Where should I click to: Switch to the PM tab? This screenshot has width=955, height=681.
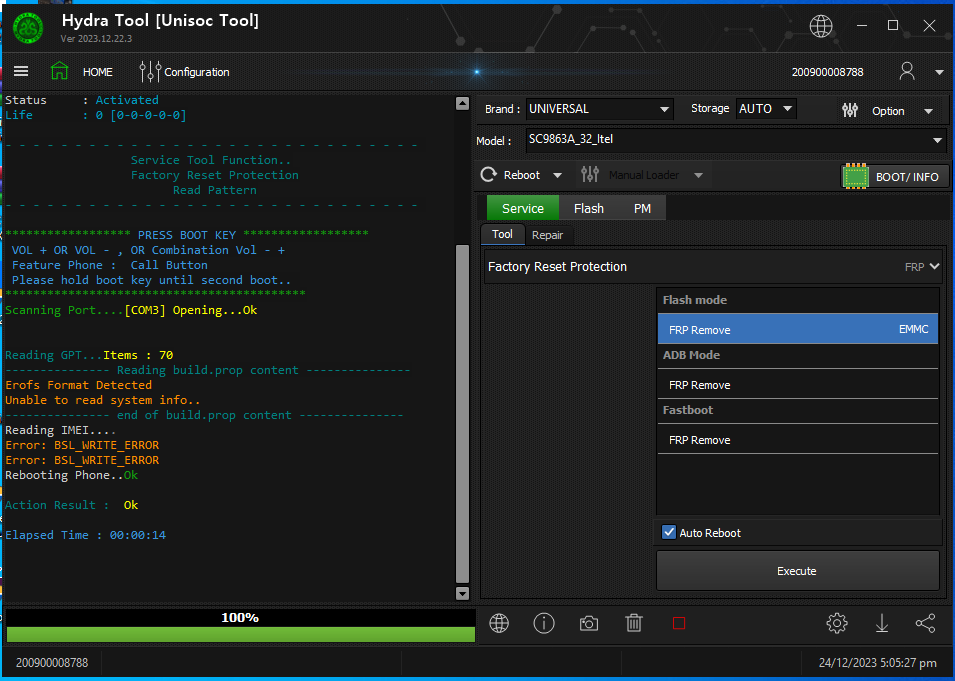click(x=642, y=208)
